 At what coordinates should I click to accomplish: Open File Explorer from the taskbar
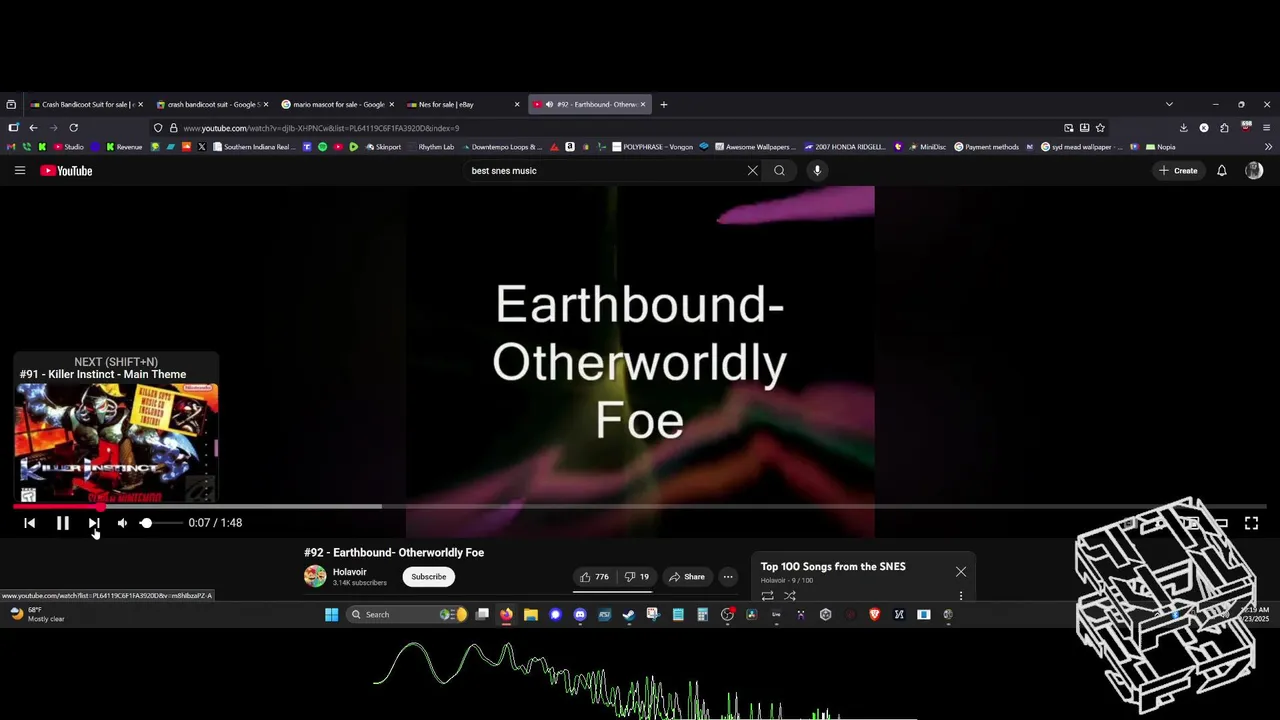click(531, 615)
